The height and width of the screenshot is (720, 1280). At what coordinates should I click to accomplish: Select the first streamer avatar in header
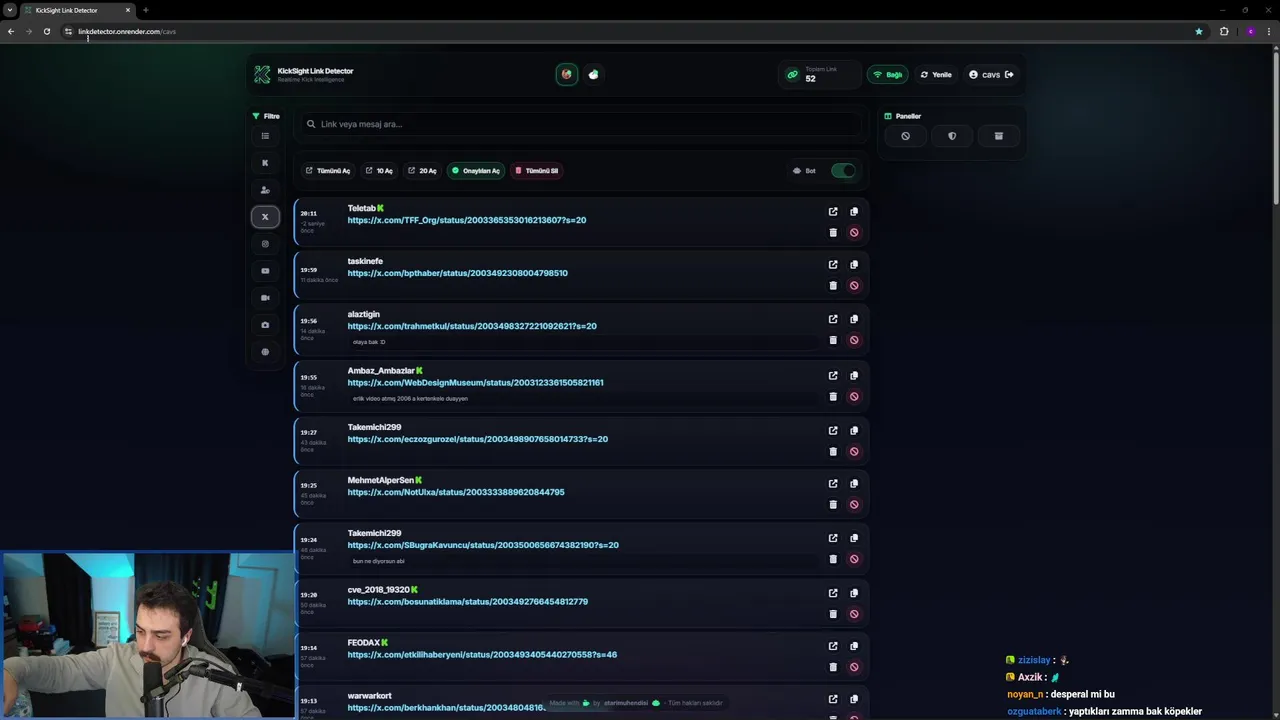[x=567, y=74]
